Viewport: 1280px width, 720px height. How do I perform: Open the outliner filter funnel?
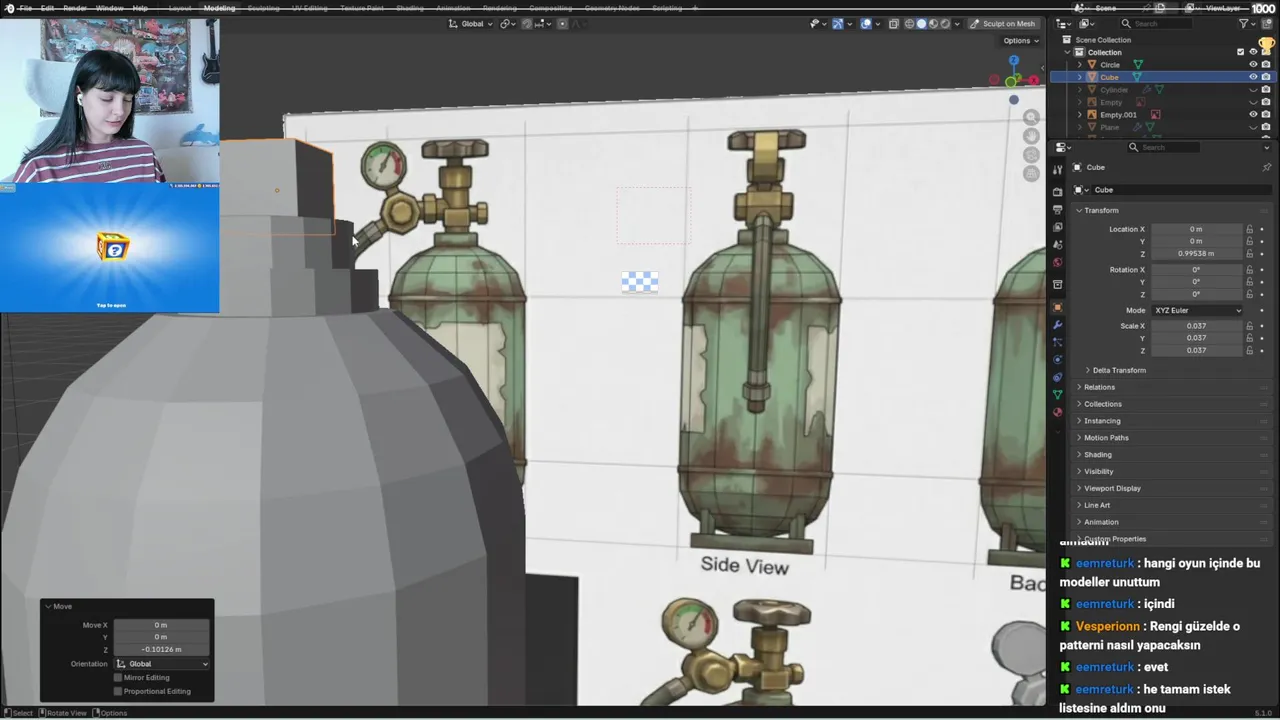pyautogui.click(x=1244, y=24)
